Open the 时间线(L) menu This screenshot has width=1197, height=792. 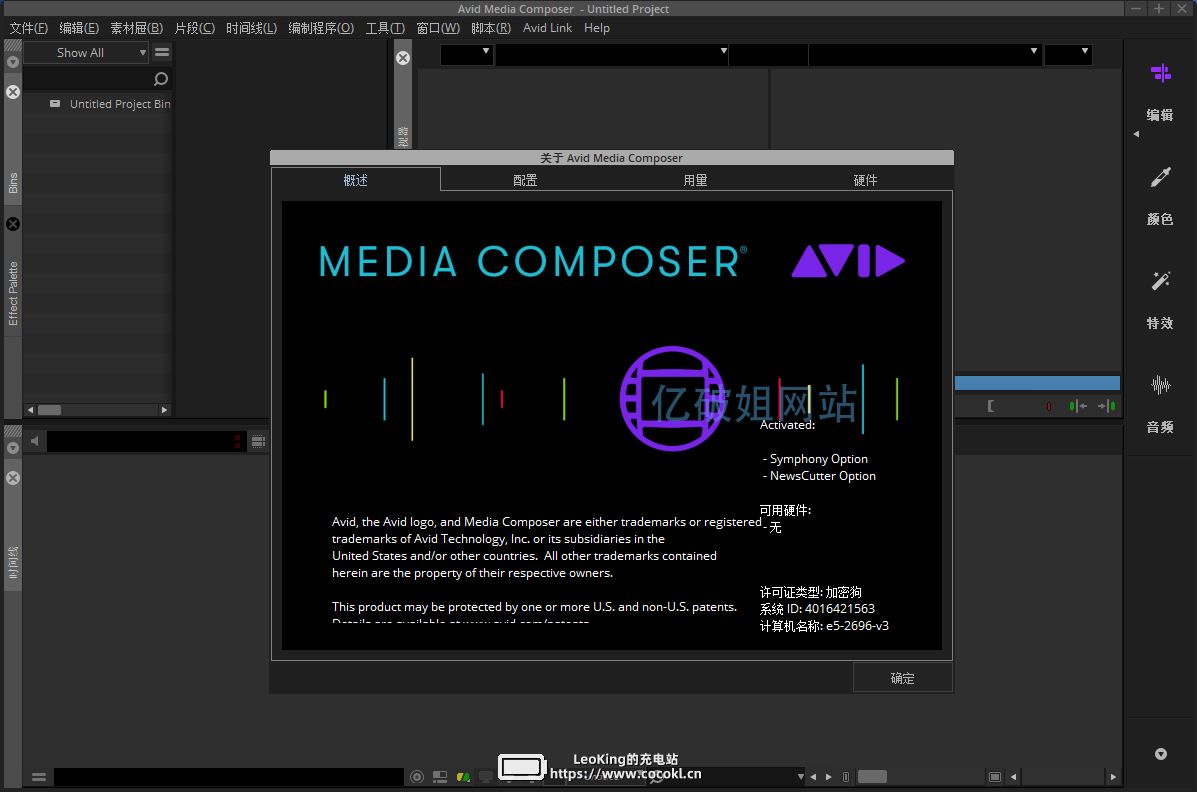pyautogui.click(x=251, y=28)
